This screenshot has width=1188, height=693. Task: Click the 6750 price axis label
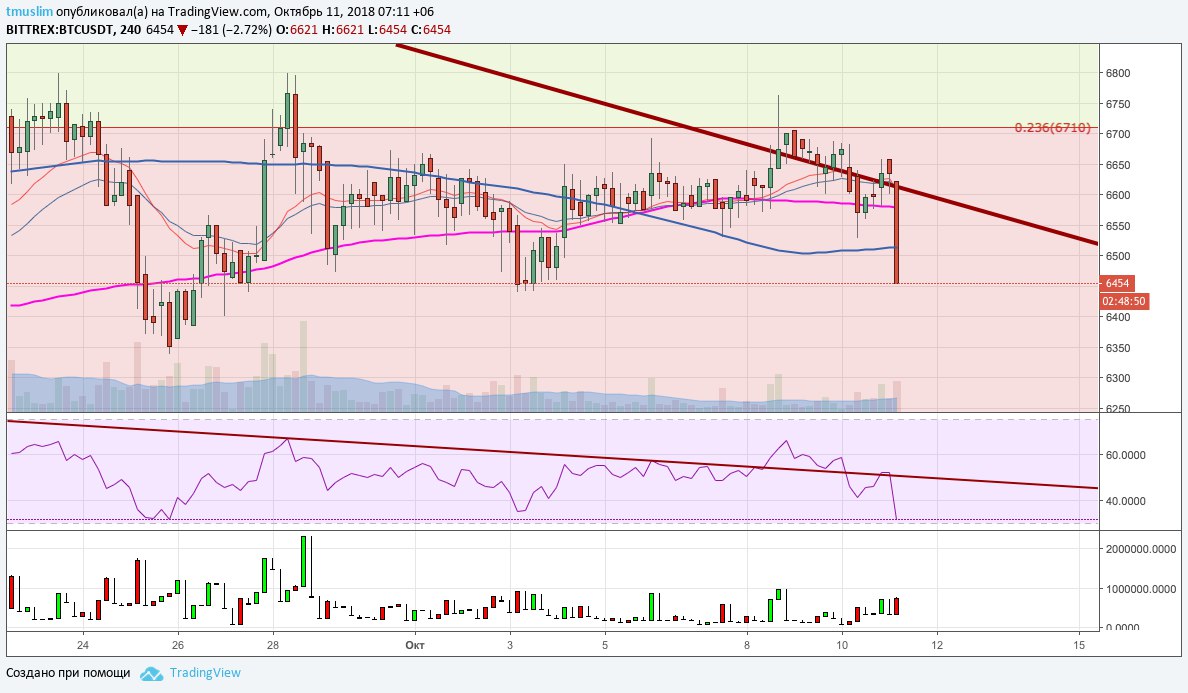coord(1118,105)
